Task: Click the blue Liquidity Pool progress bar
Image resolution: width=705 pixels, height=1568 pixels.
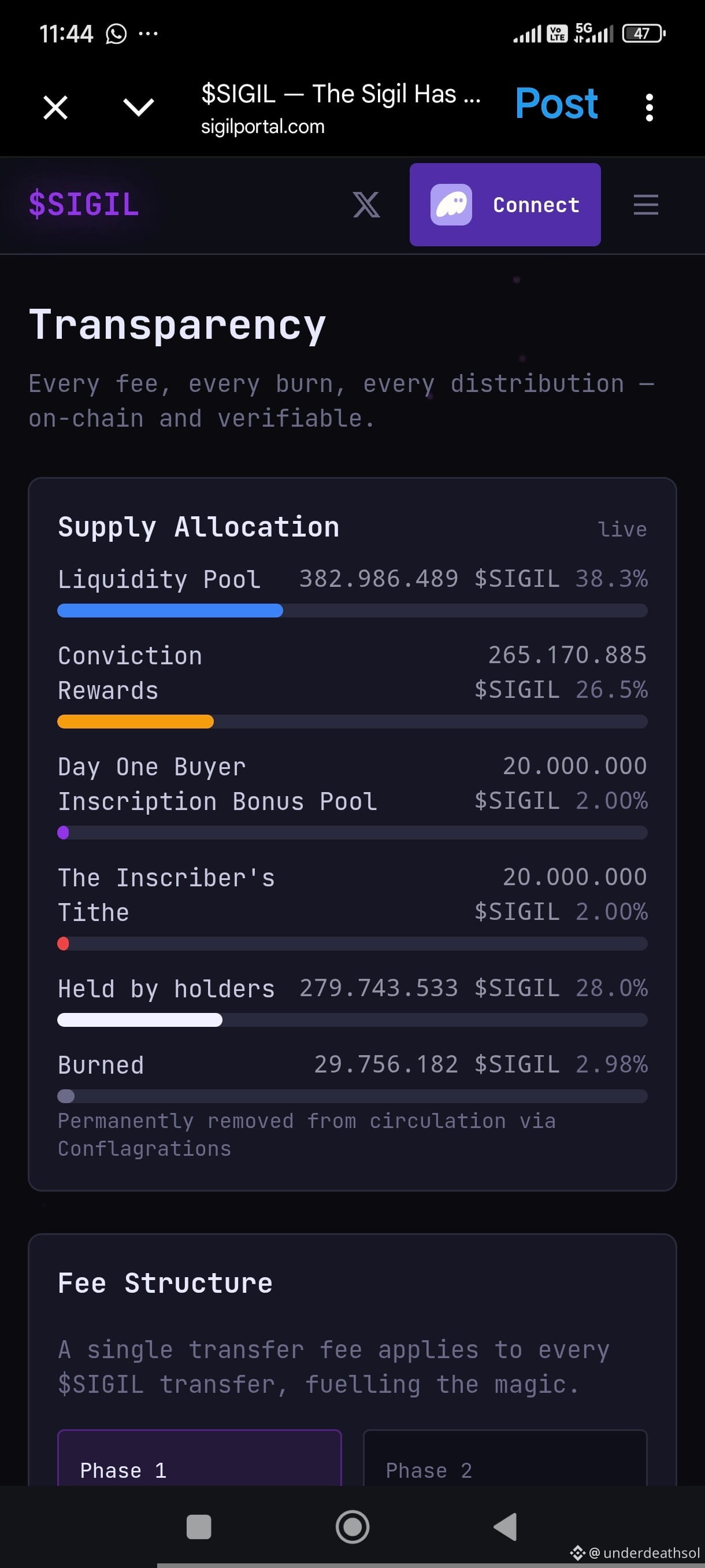Action: point(170,611)
